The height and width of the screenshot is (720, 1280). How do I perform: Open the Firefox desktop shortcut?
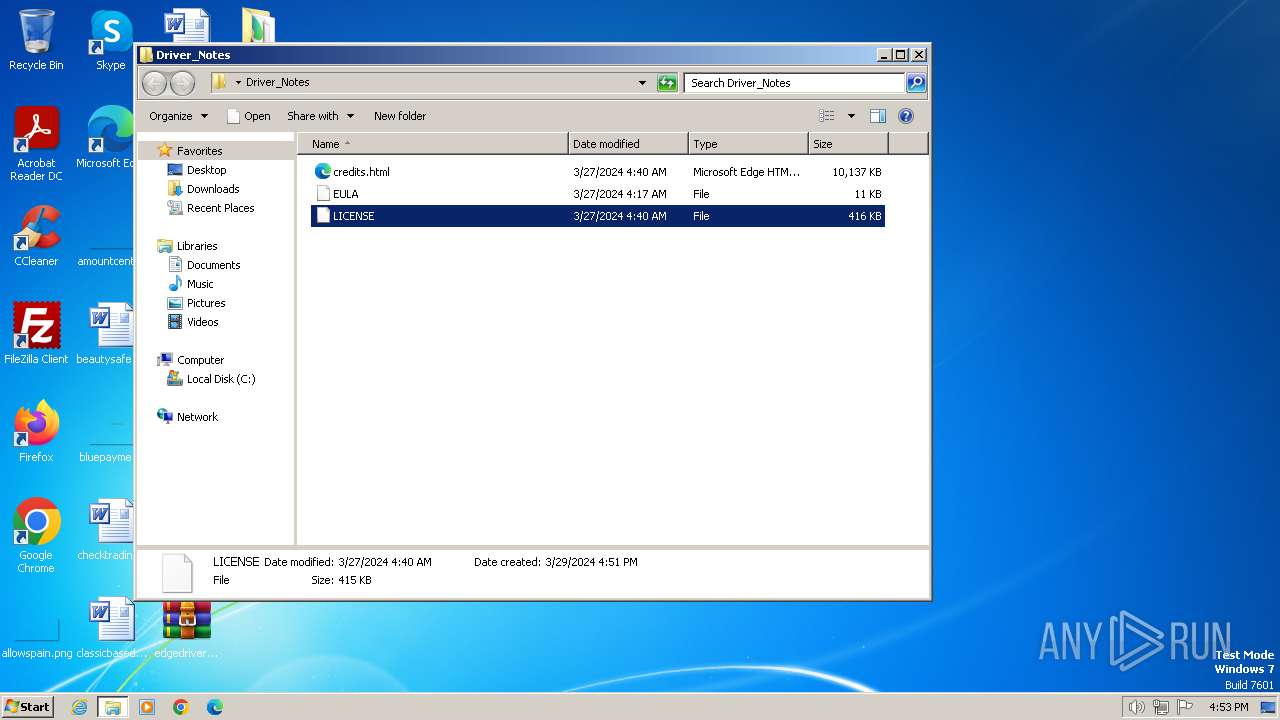[x=36, y=431]
